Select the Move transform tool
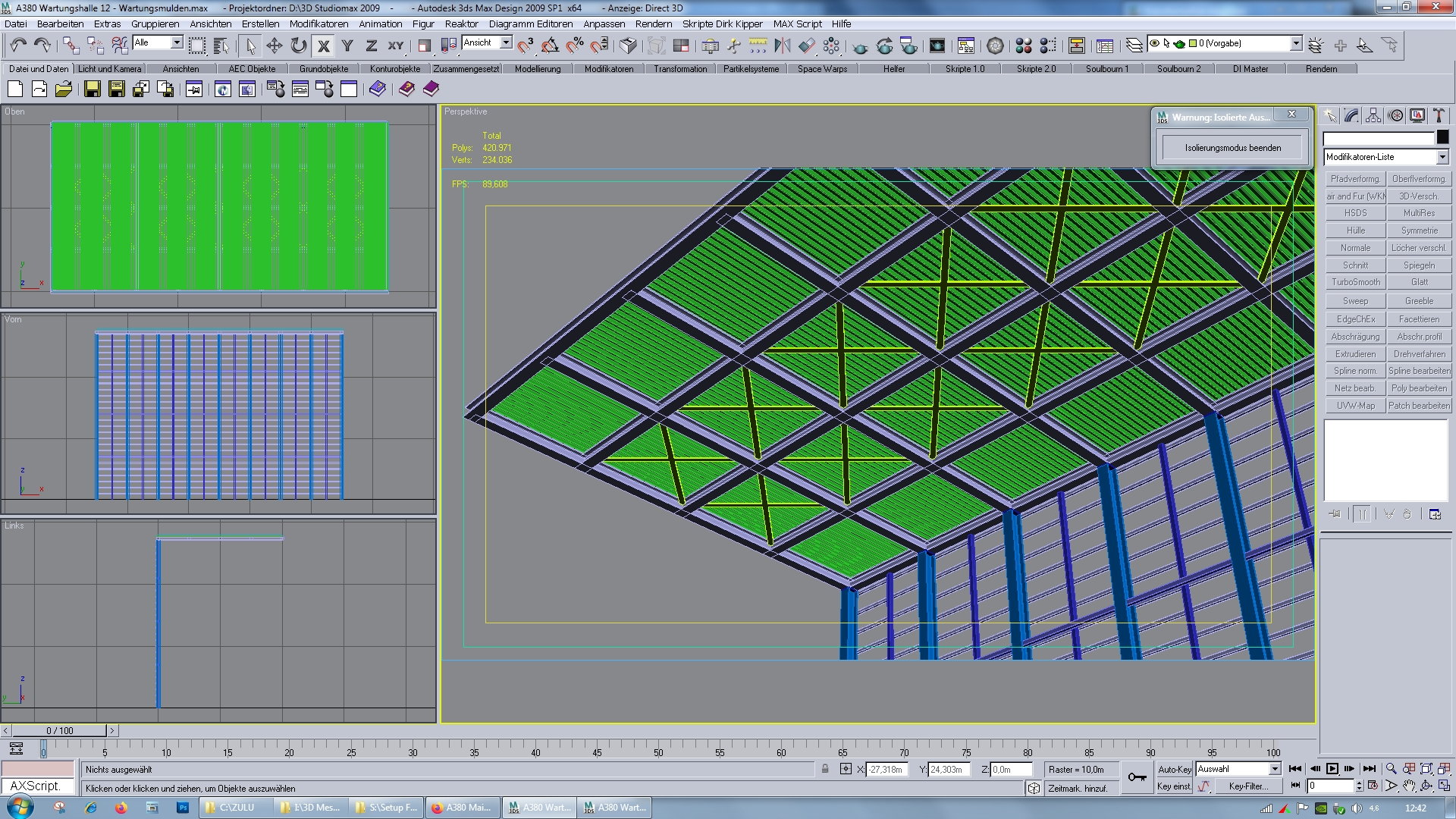Image resolution: width=1456 pixels, height=819 pixels. [274, 45]
